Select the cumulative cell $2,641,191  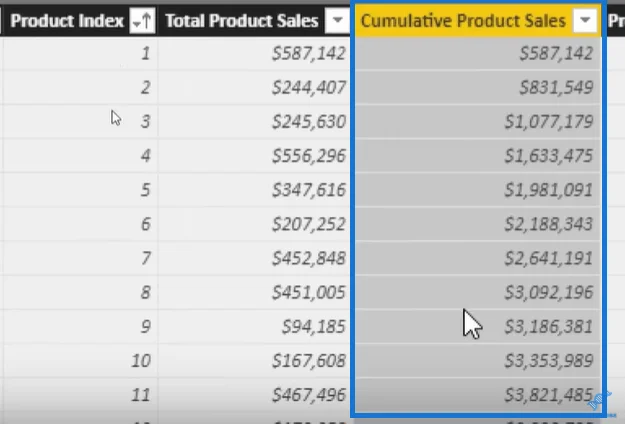click(478, 258)
